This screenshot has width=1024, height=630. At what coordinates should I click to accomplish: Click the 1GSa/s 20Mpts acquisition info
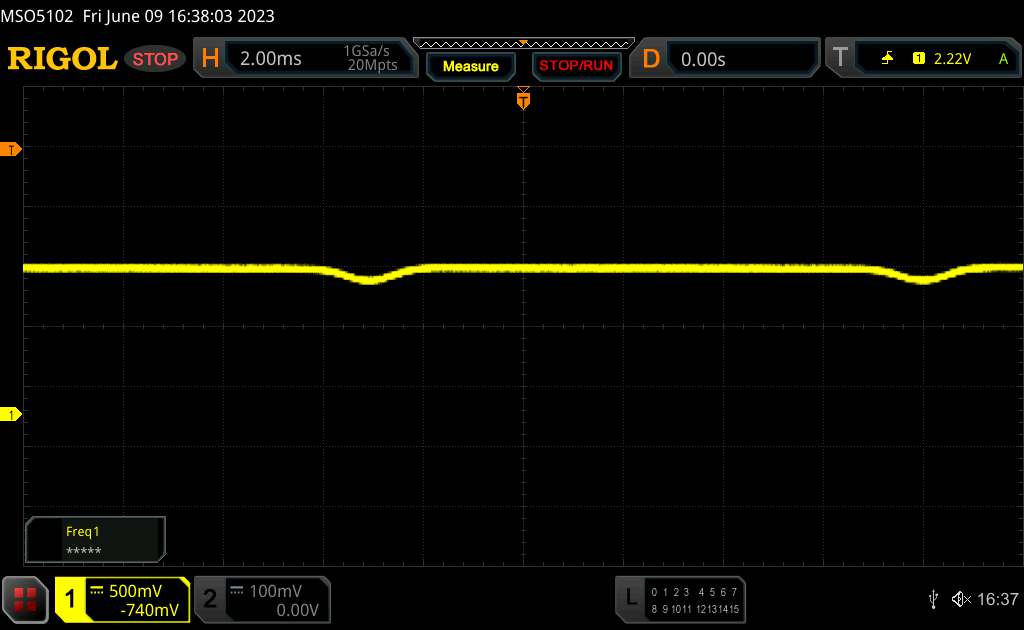click(370, 59)
